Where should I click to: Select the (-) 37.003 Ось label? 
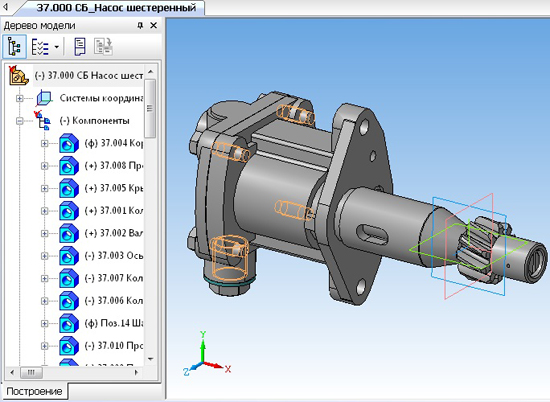(114, 256)
